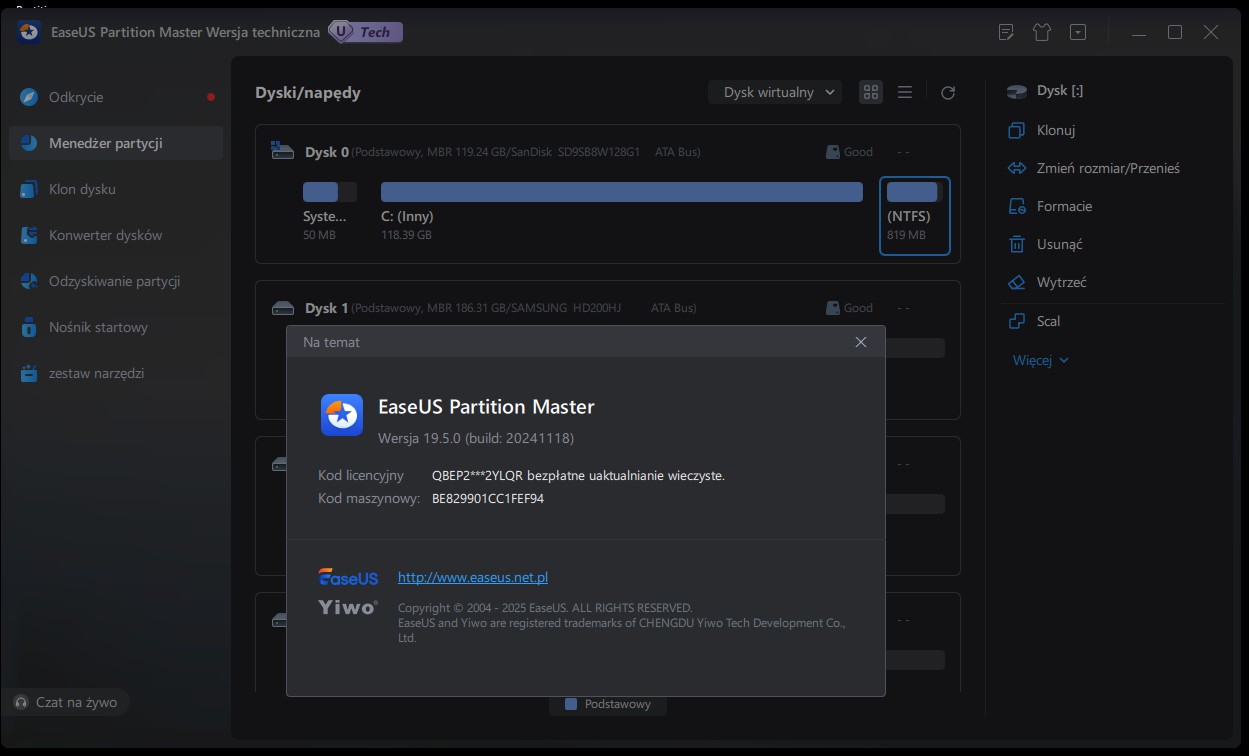Switch to list view of disks
The height and width of the screenshot is (756, 1249).
(x=905, y=92)
